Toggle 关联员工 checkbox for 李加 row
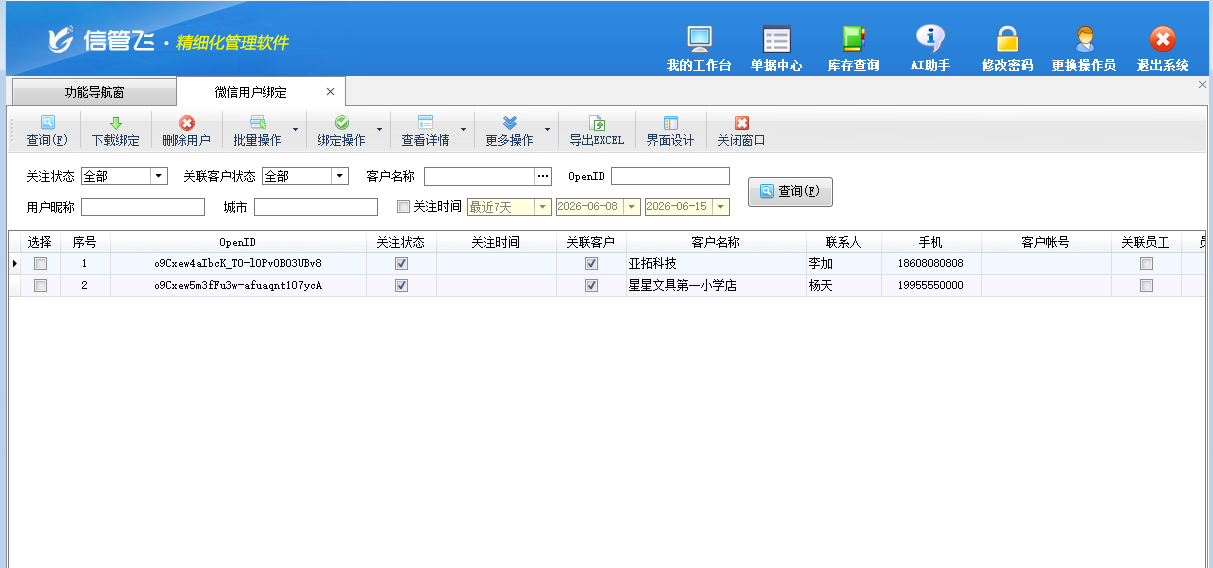The height and width of the screenshot is (568, 1213). (x=1146, y=264)
